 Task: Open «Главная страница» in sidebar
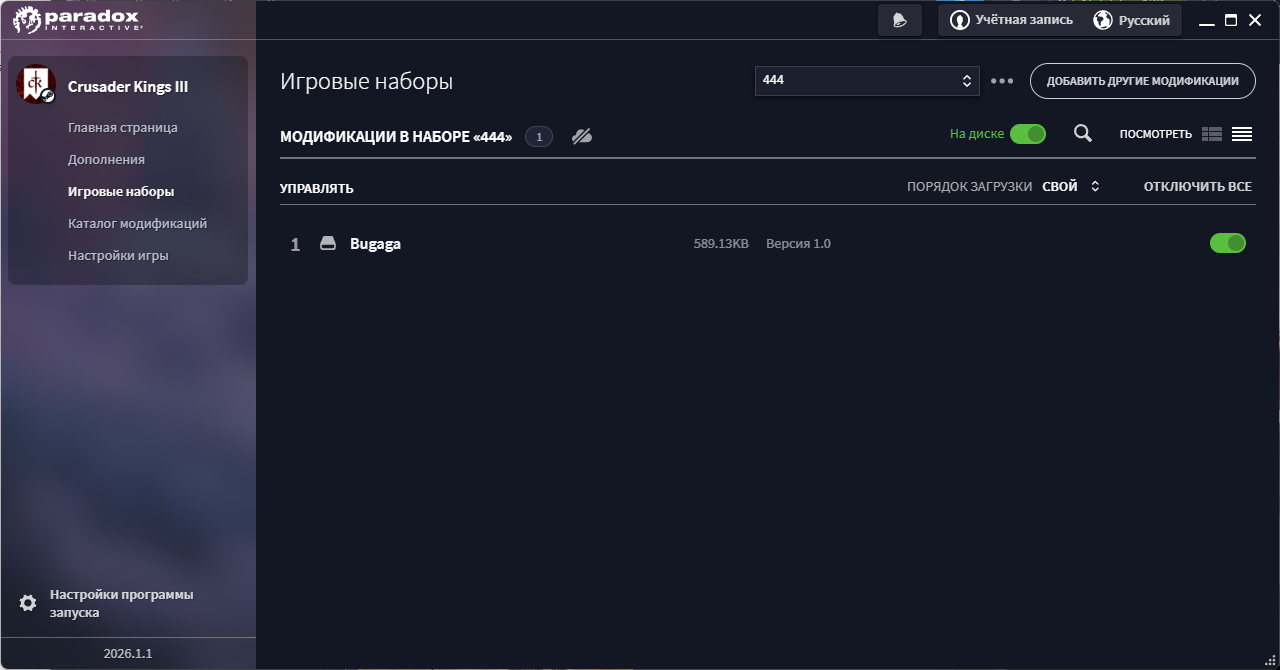(x=123, y=128)
